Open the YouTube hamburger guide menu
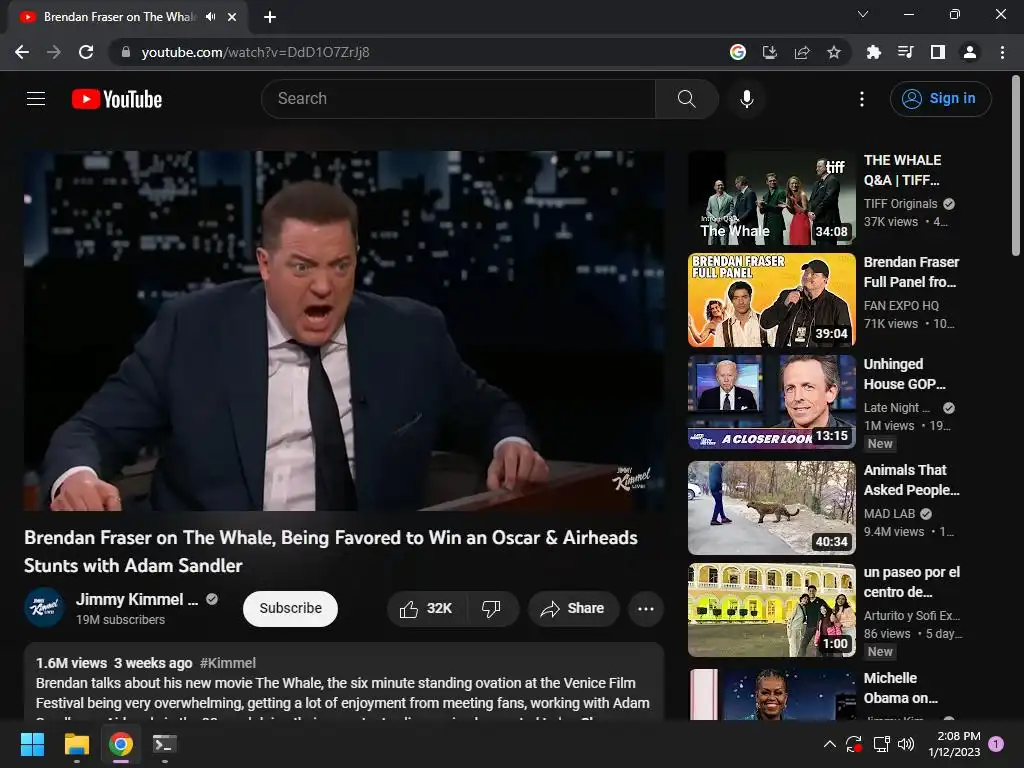The width and height of the screenshot is (1024, 768). click(x=36, y=99)
